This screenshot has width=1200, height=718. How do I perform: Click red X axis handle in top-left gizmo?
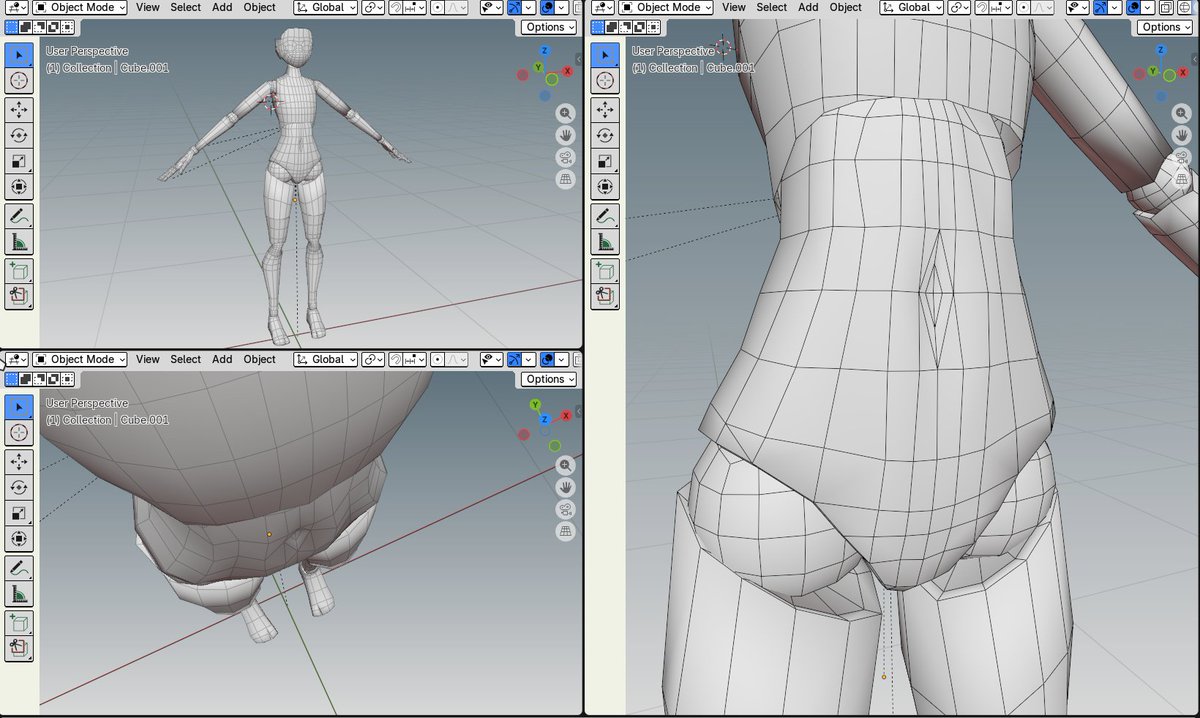(568, 72)
